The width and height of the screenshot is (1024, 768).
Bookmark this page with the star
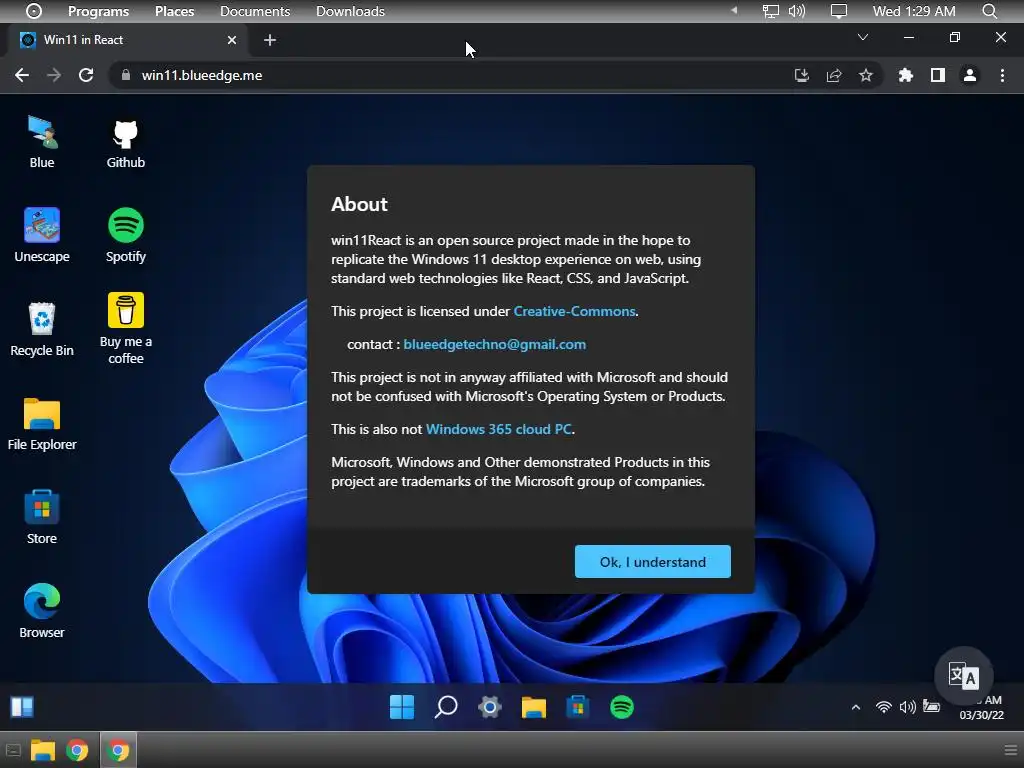pyautogui.click(x=865, y=75)
